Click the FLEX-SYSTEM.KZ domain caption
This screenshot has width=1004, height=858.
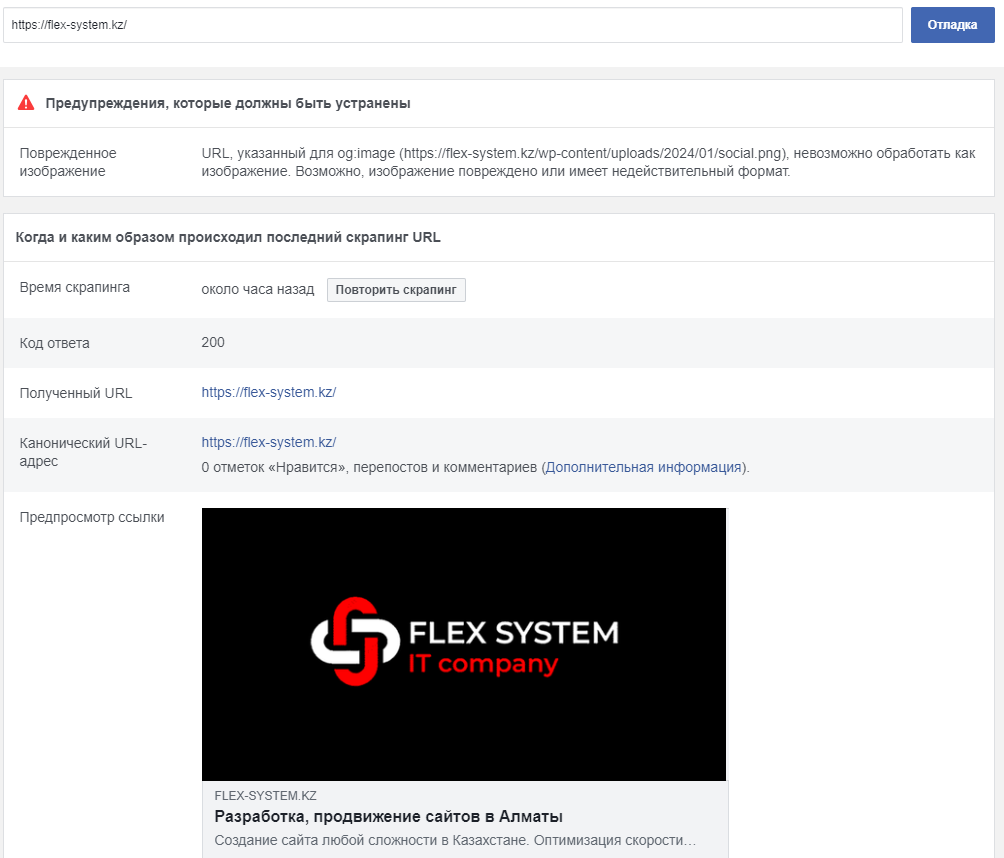pyautogui.click(x=265, y=796)
